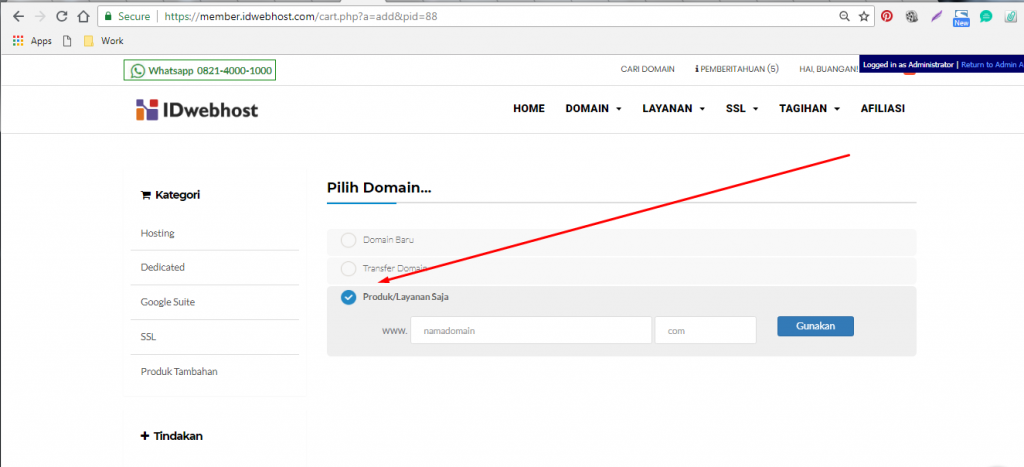Select the Transfer Domain radio option
This screenshot has height=467, width=1024.
349,268
